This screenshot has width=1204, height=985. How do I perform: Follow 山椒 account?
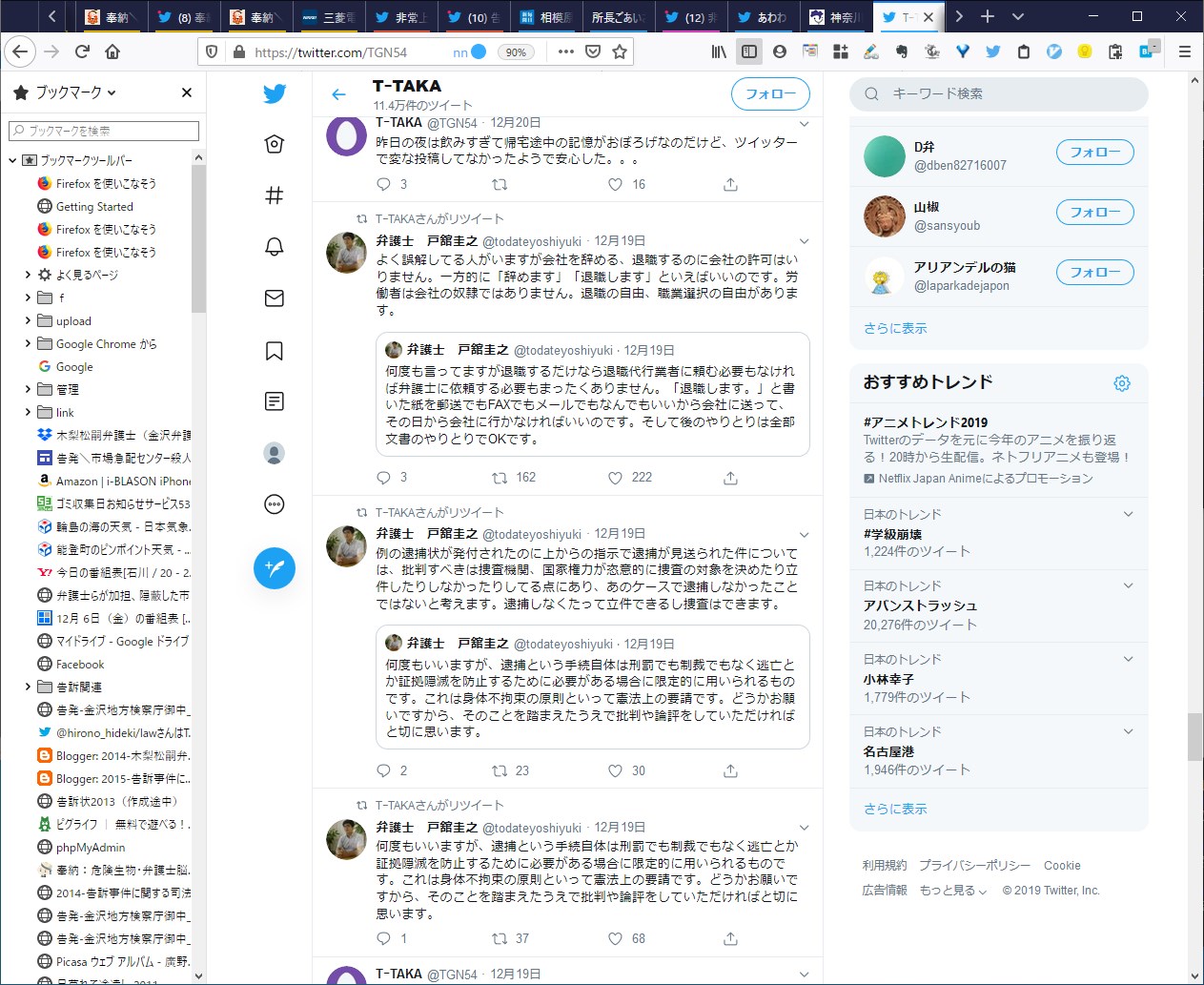click(x=1095, y=213)
